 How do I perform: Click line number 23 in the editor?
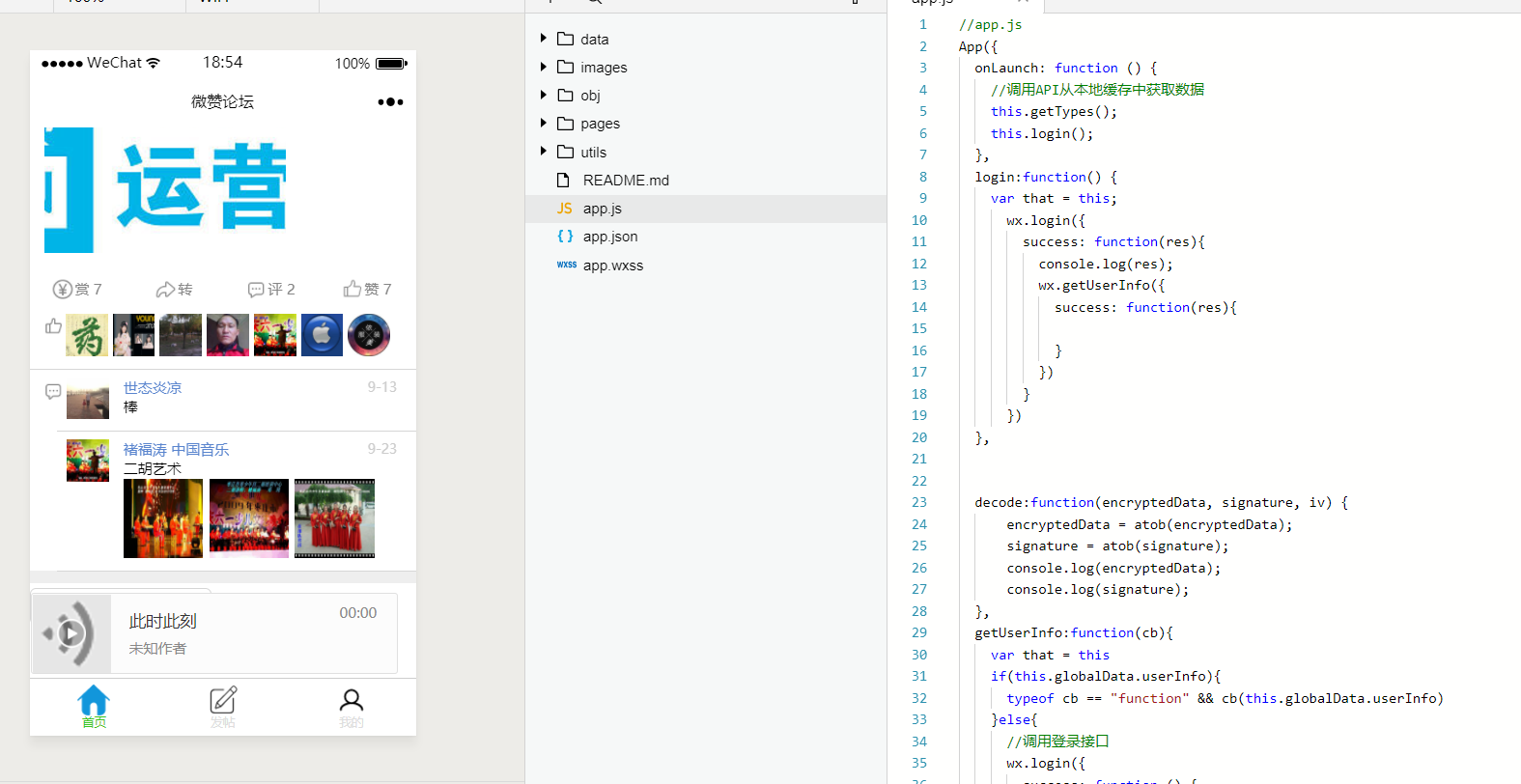tap(919, 502)
